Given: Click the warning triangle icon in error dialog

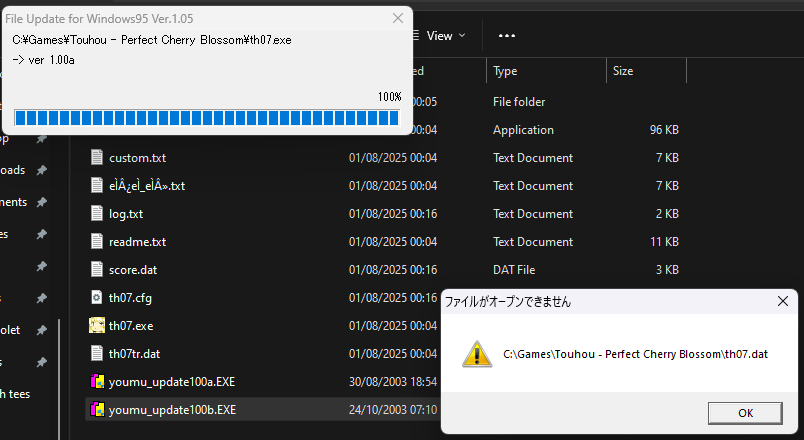Looking at the screenshot, I should click(x=477, y=354).
